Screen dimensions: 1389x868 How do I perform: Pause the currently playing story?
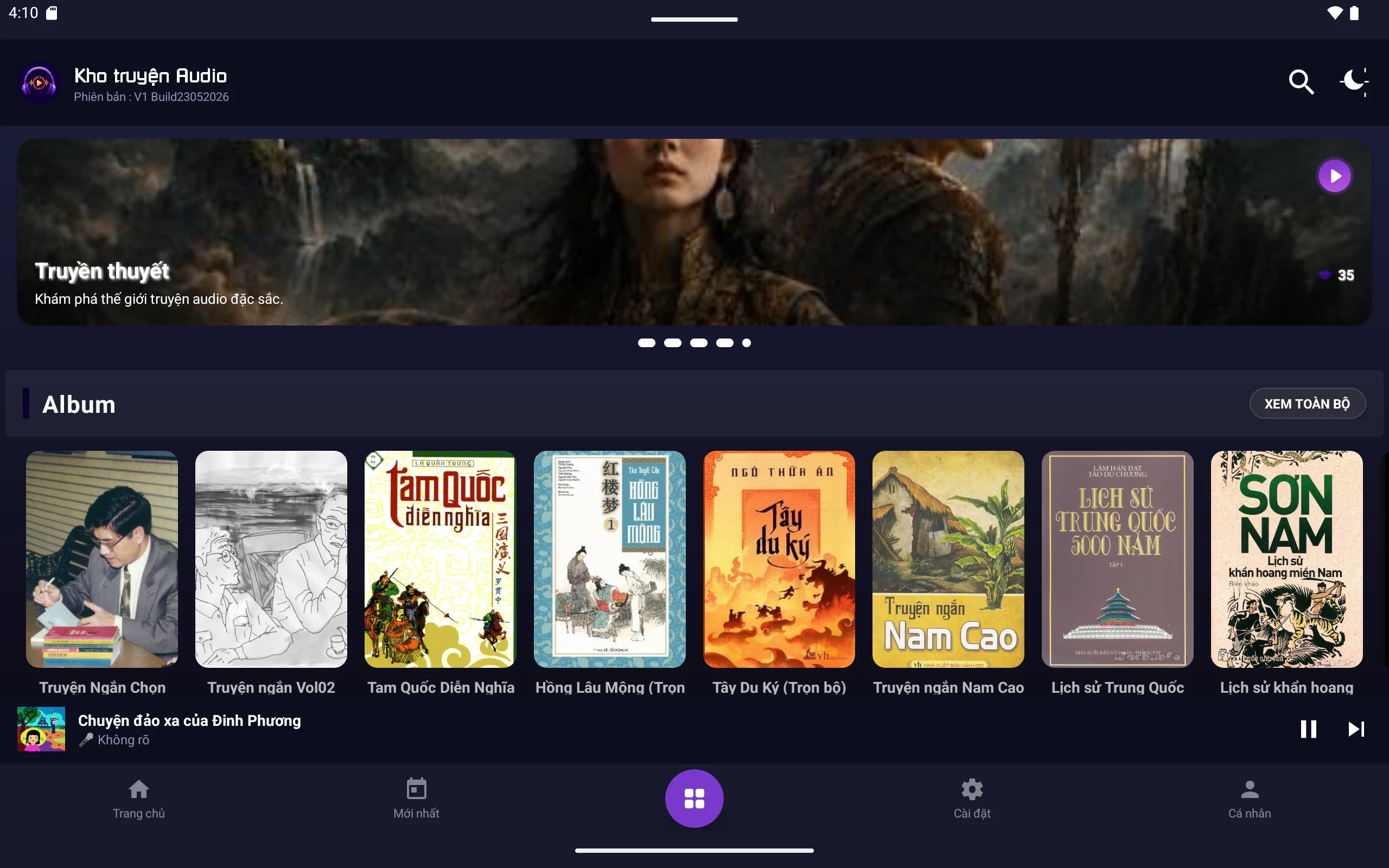pyautogui.click(x=1308, y=729)
